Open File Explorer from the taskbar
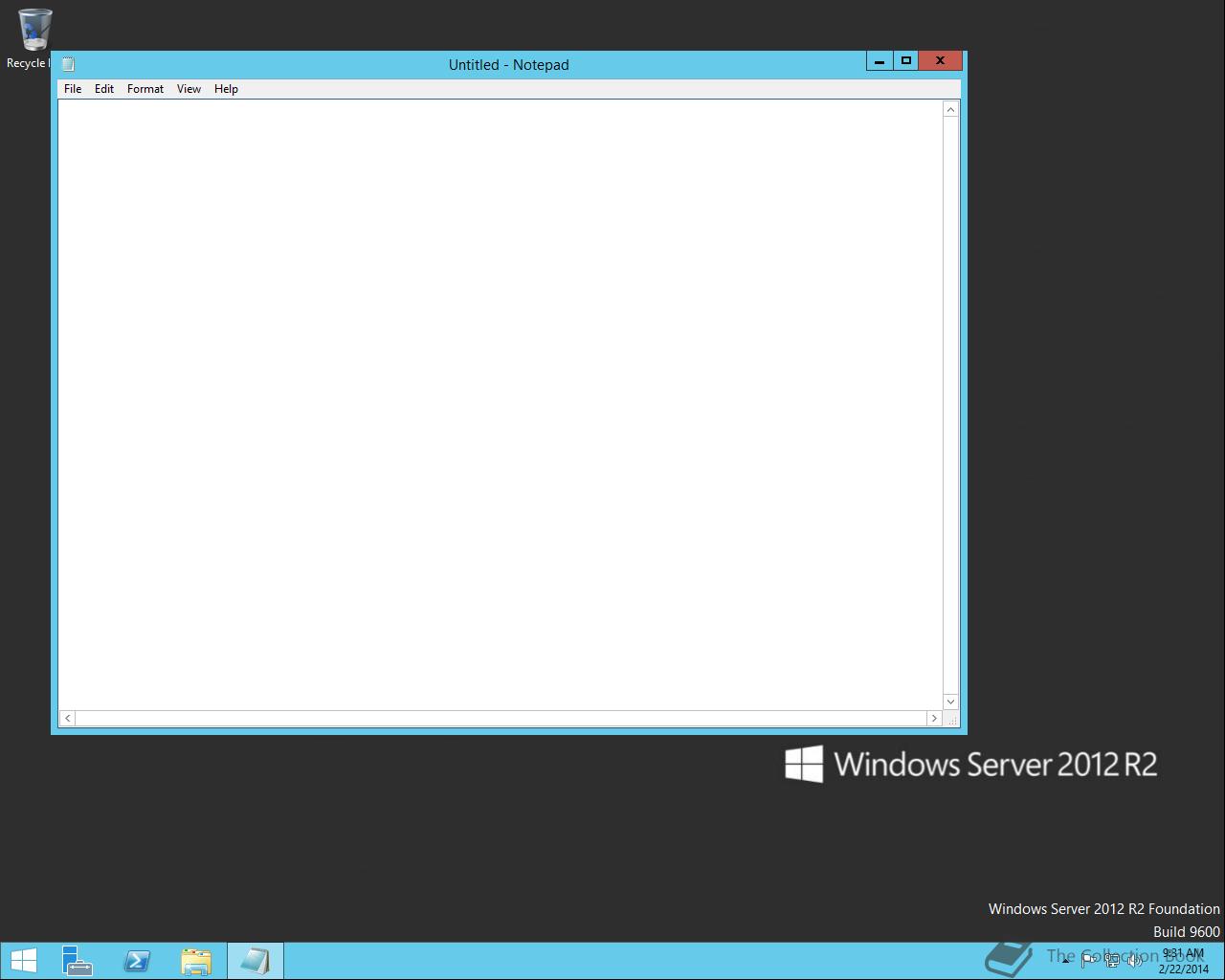This screenshot has height=980, width=1225. pyautogui.click(x=196, y=961)
